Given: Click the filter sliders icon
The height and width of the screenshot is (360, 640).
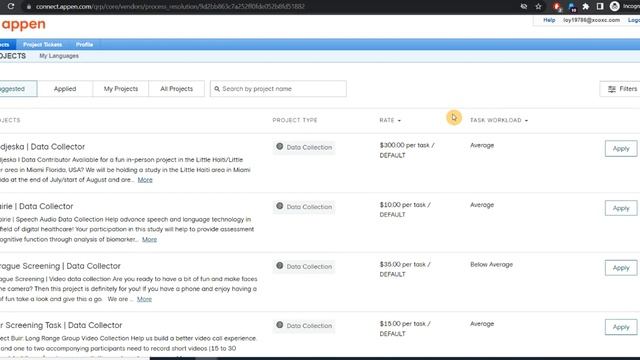Looking at the screenshot, I should point(611,89).
